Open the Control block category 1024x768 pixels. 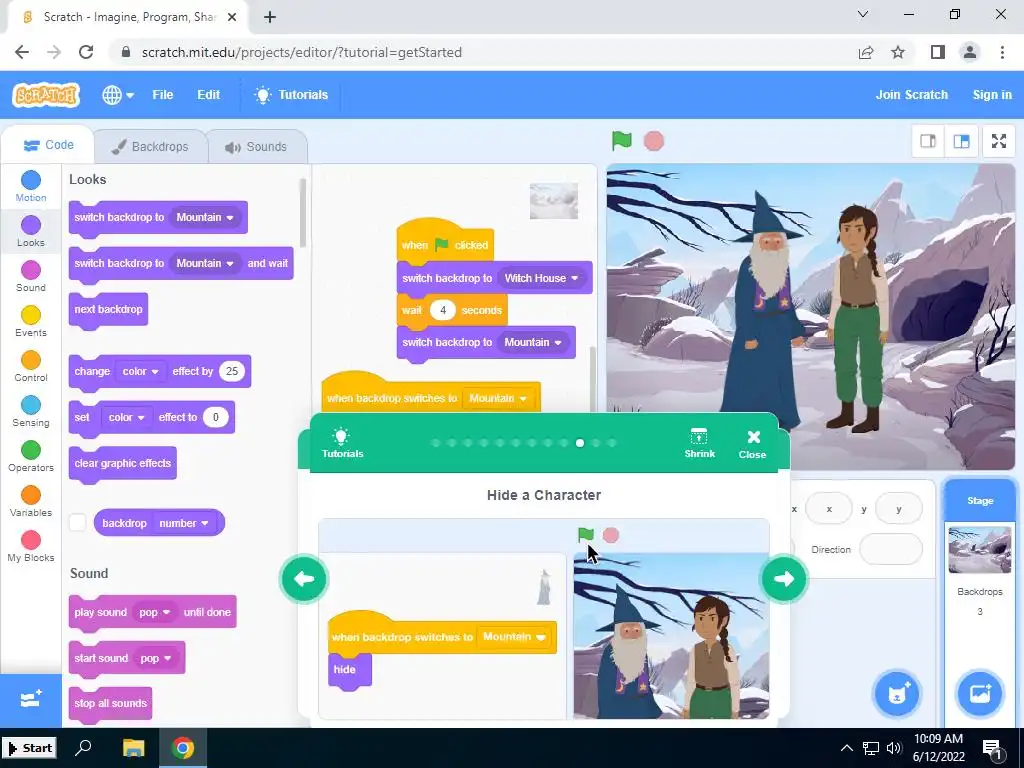(x=31, y=366)
